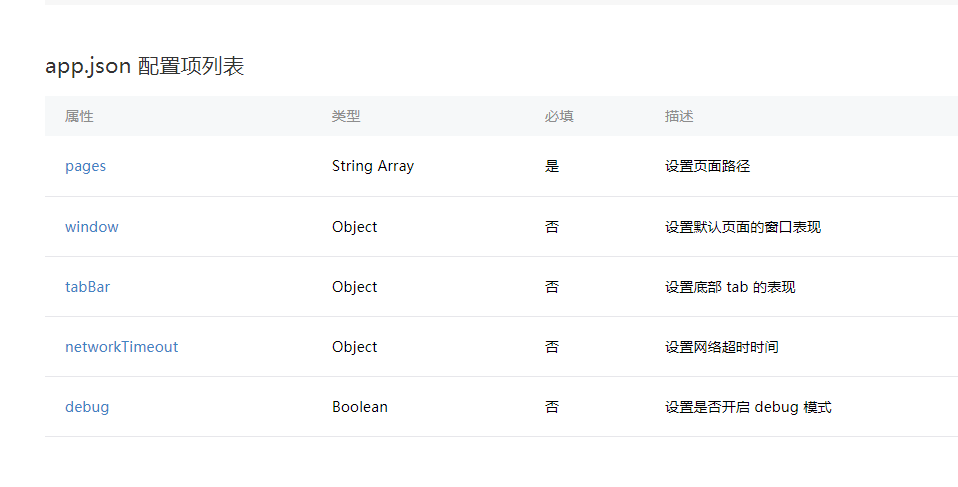Click the app.json 配置项列表 heading

click(145, 66)
